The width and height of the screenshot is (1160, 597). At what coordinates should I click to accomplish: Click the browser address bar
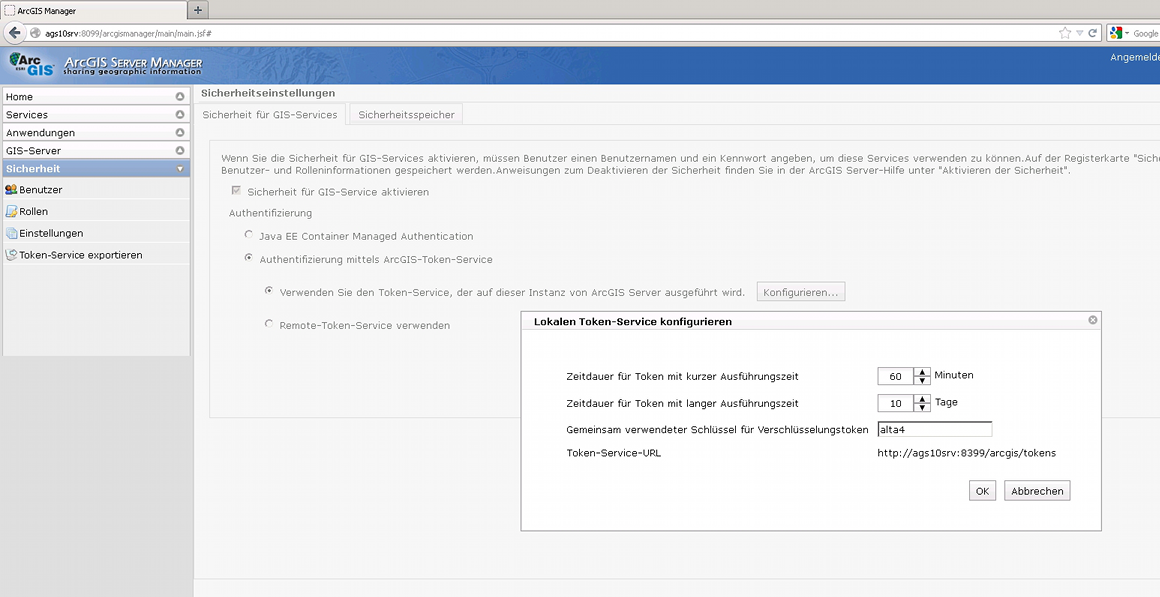(x=547, y=33)
